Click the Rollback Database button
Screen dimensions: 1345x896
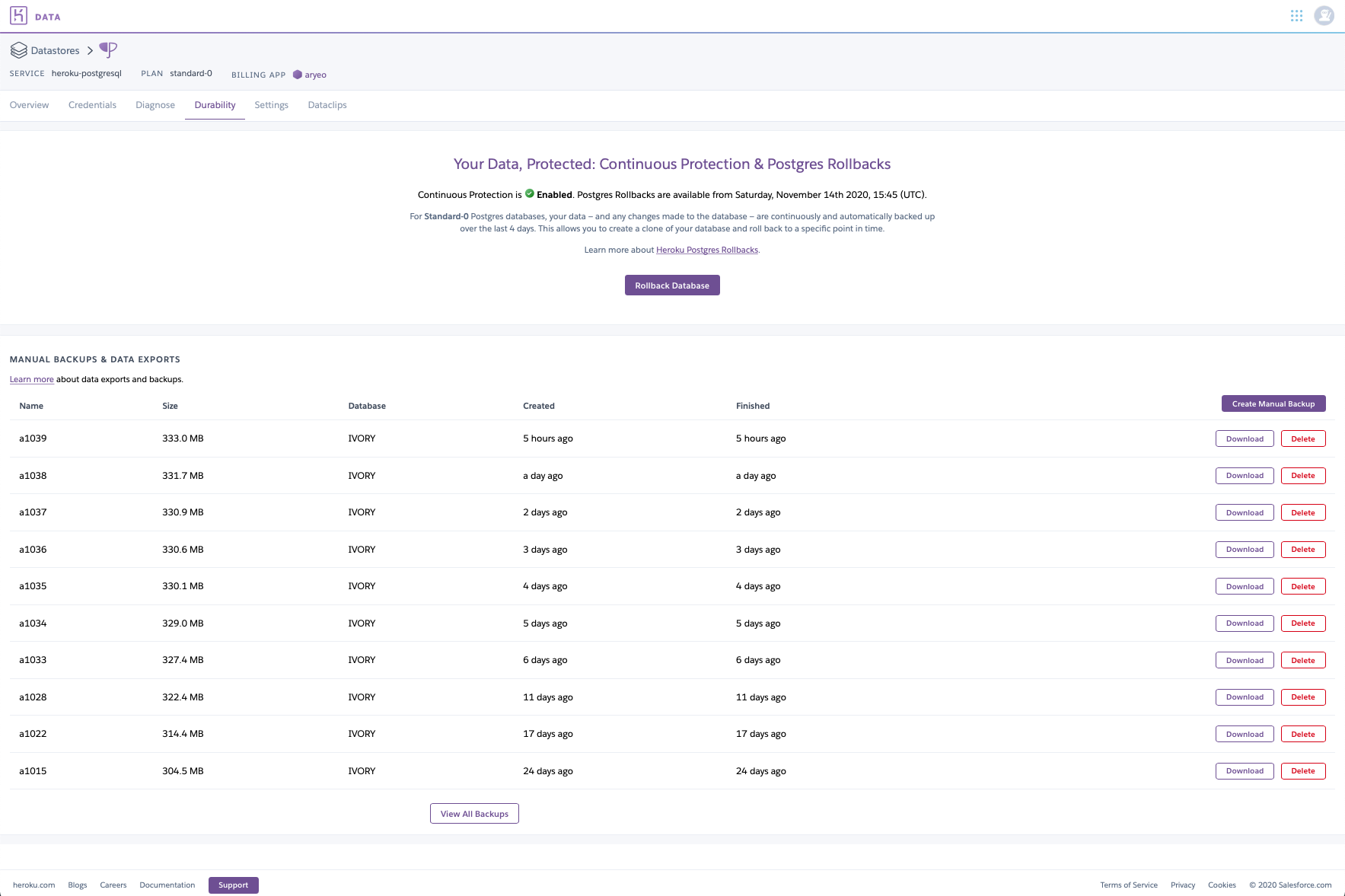pos(672,285)
